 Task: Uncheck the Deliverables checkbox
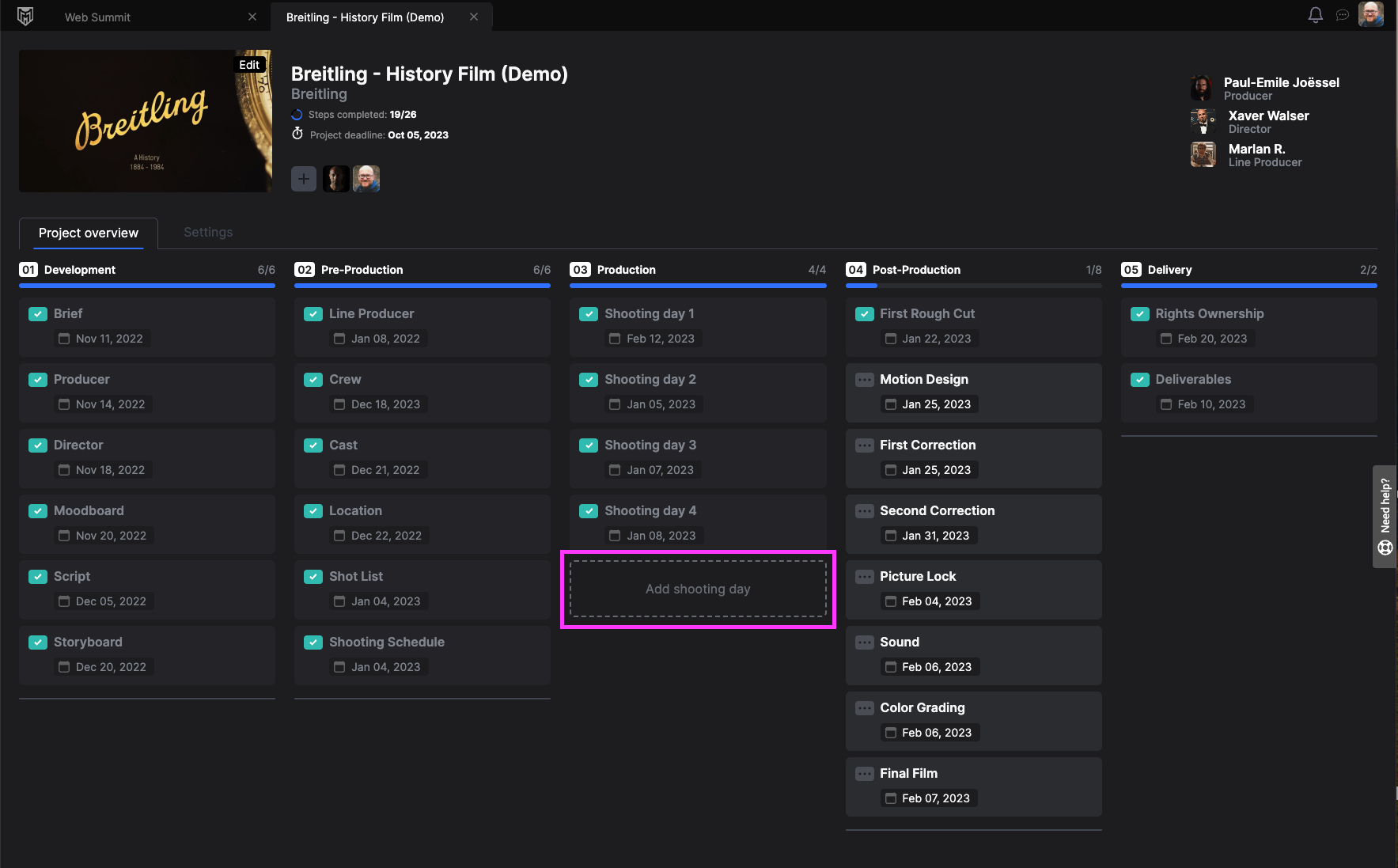click(1140, 380)
